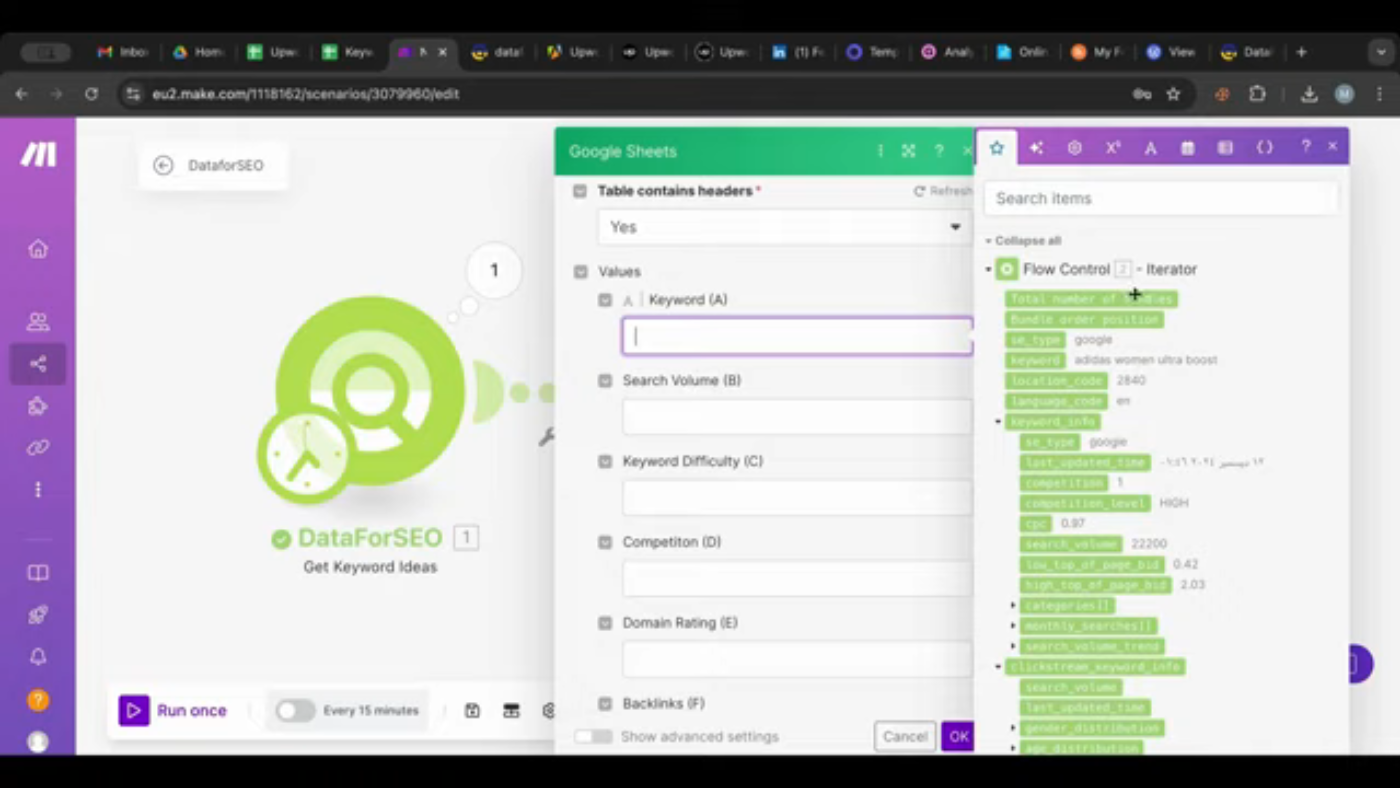This screenshot has width=1400, height=788.
Task: Open the calendar date functions tab
Action: click(1187, 147)
